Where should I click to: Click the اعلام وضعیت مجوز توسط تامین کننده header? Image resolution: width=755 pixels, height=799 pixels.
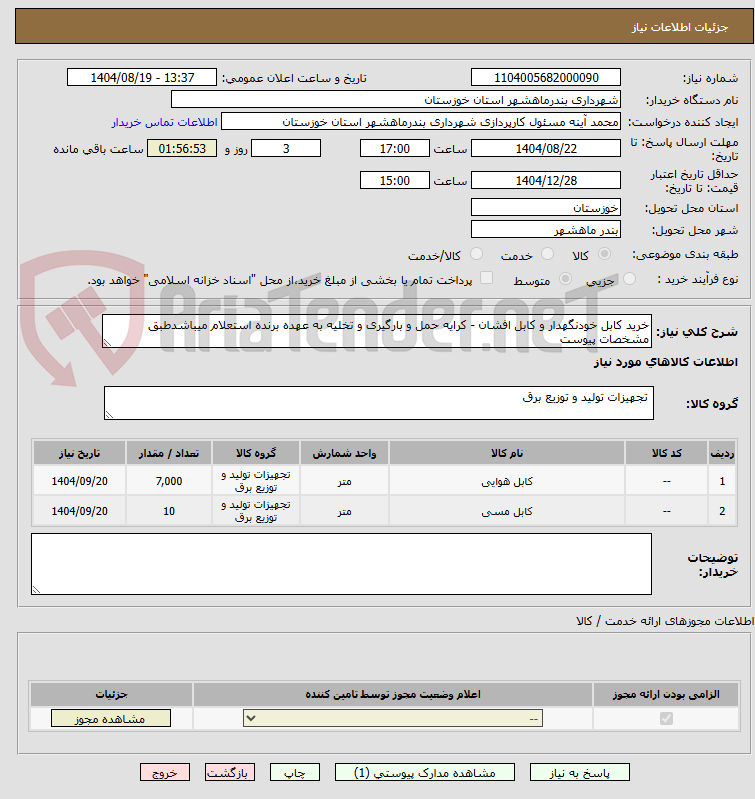(x=393, y=694)
